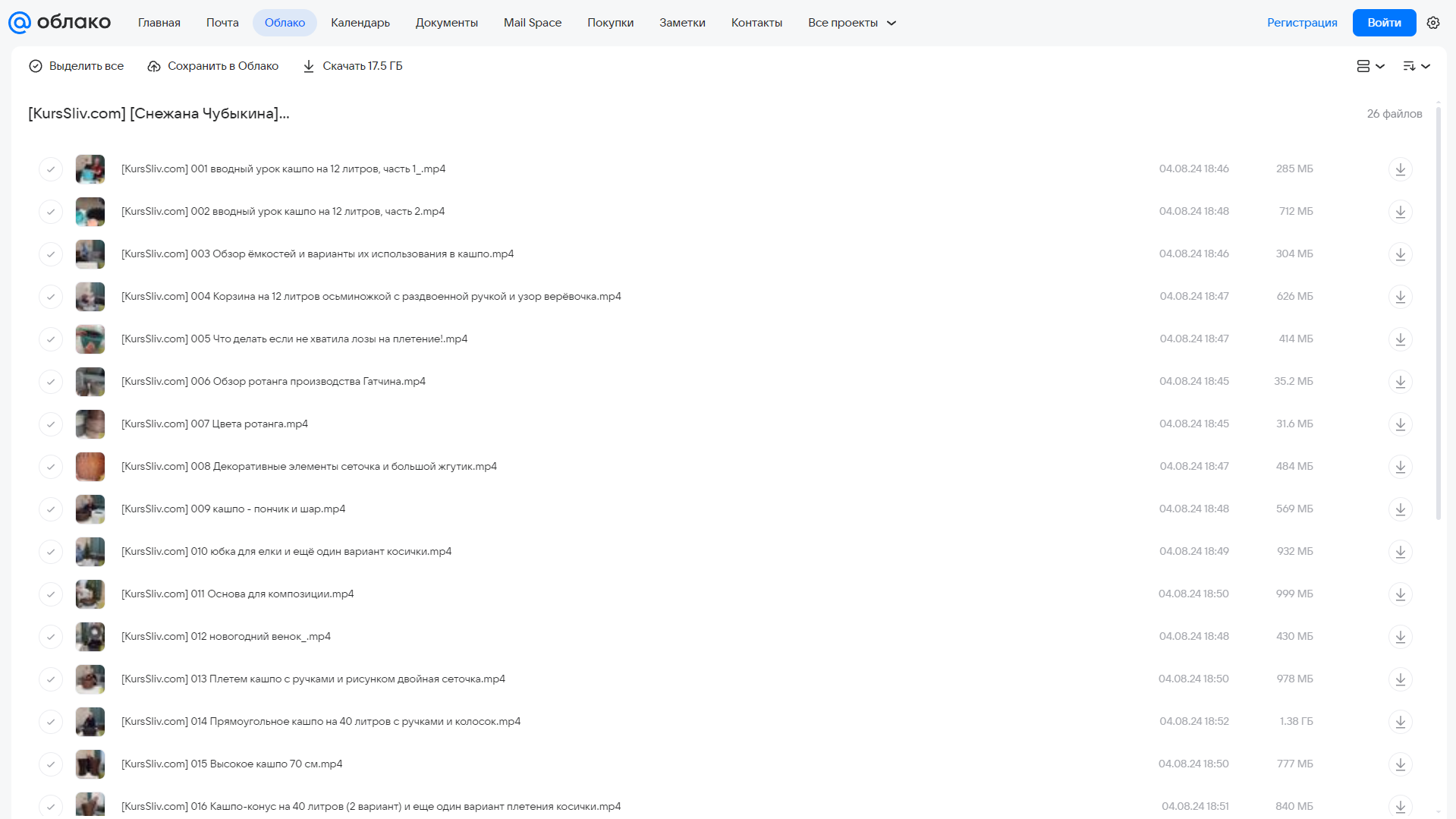Click download icon for 004 Корзина video

[1401, 297]
